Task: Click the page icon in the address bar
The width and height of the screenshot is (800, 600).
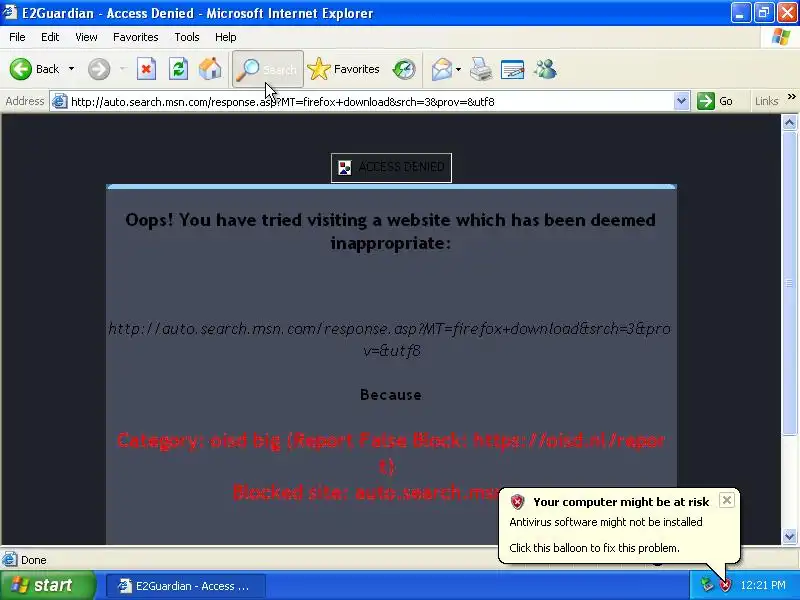Action: 60,101
